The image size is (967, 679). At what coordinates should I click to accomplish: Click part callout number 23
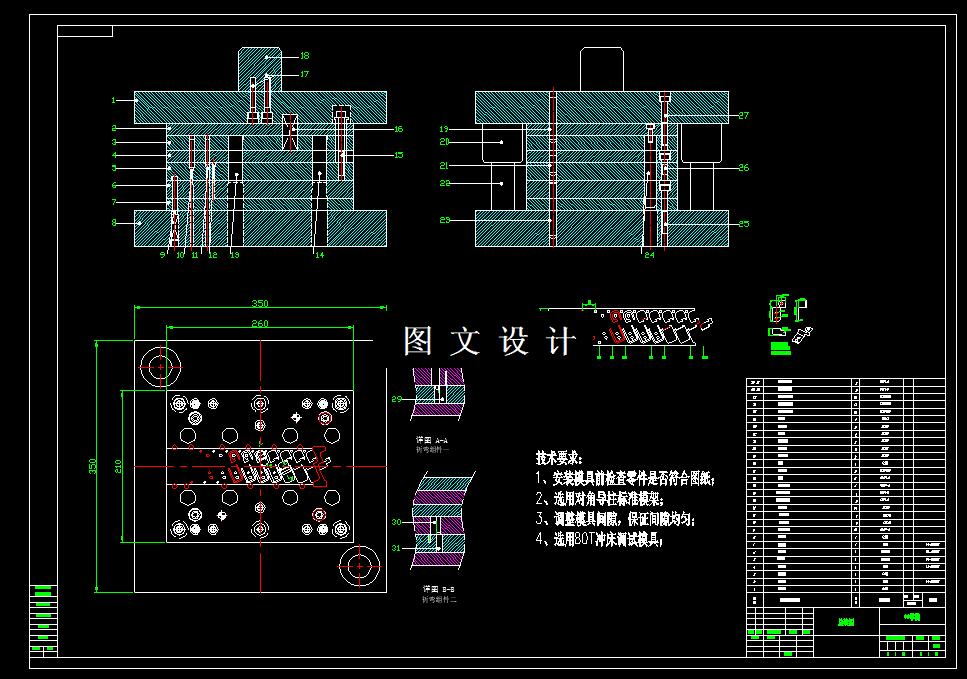click(445, 221)
